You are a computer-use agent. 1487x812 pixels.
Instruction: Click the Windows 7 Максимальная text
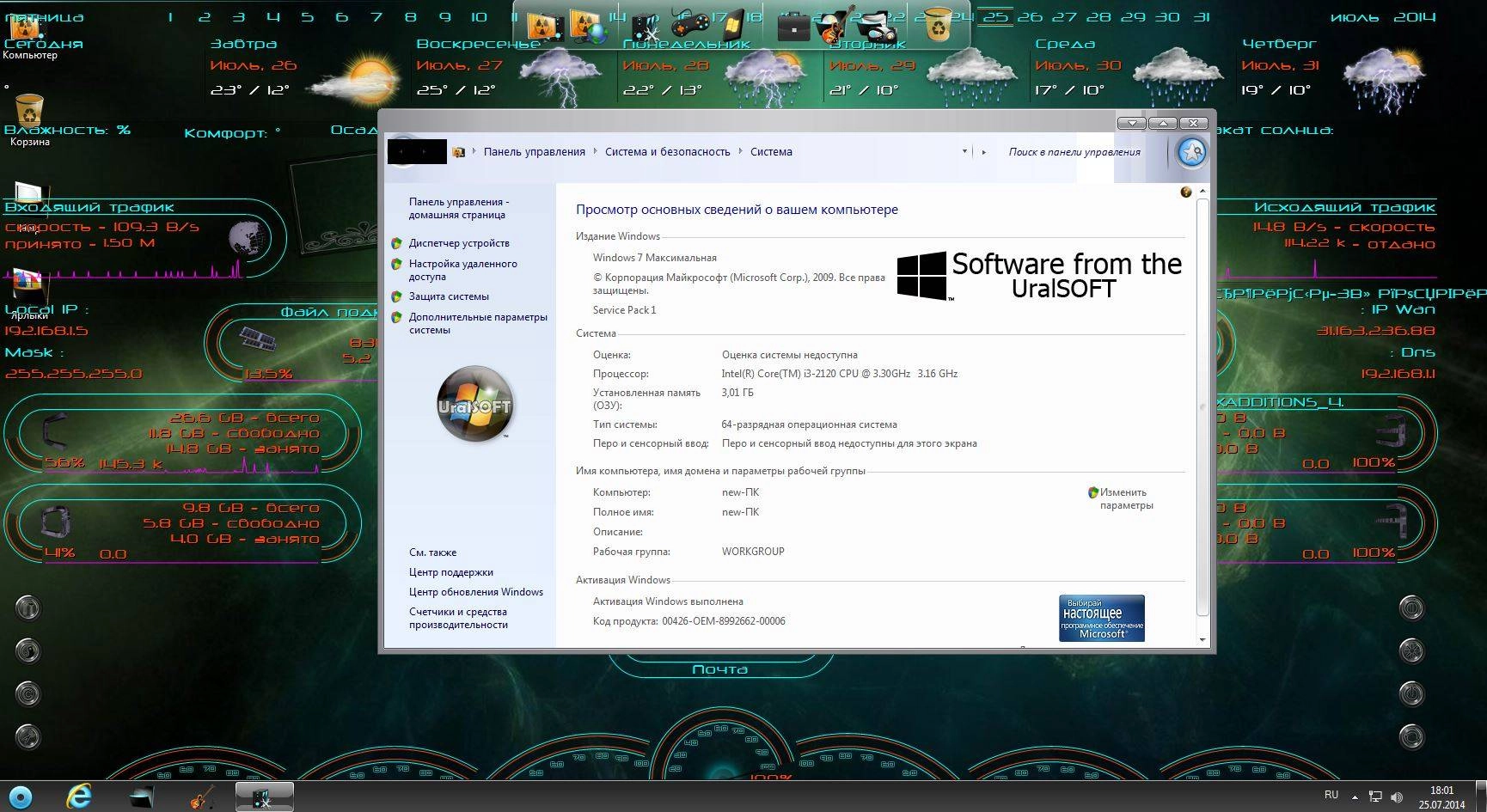654,258
